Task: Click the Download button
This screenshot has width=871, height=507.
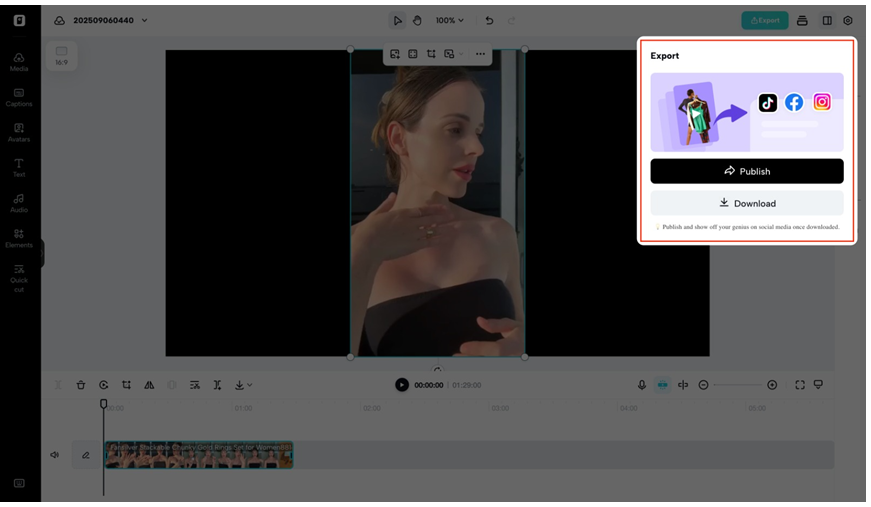Action: [746, 203]
